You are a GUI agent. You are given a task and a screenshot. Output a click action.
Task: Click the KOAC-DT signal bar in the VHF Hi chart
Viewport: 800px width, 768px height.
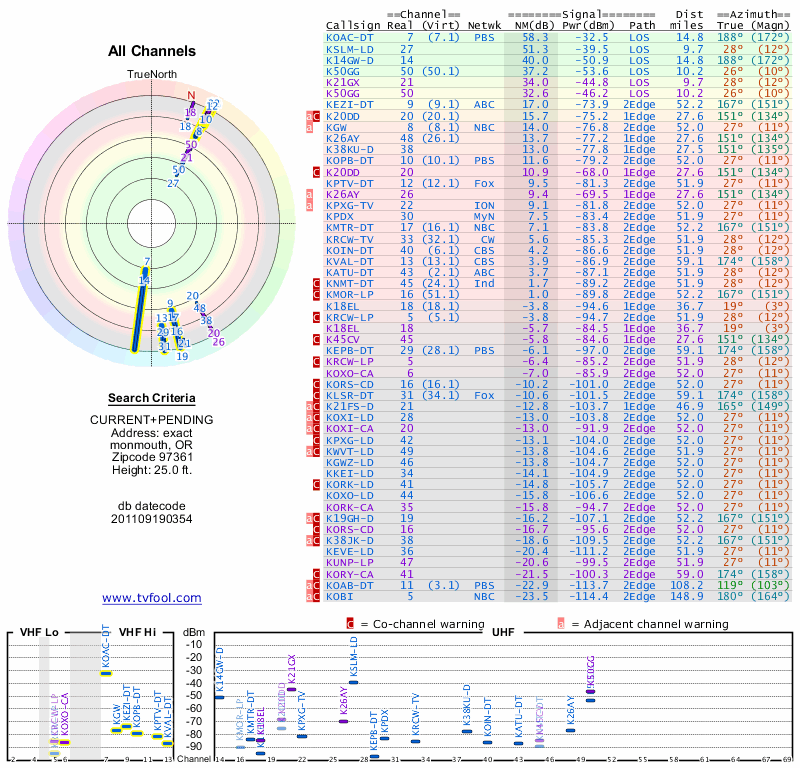coord(106,673)
